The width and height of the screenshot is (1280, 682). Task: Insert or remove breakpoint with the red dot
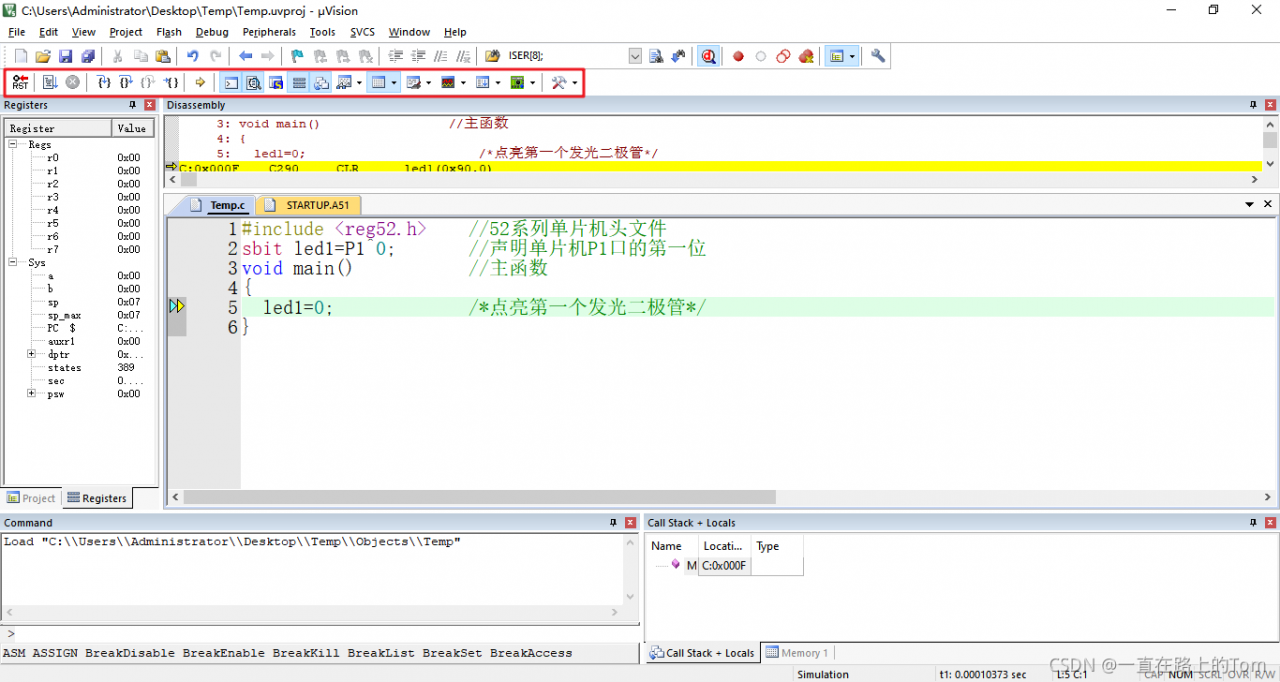(x=738, y=56)
